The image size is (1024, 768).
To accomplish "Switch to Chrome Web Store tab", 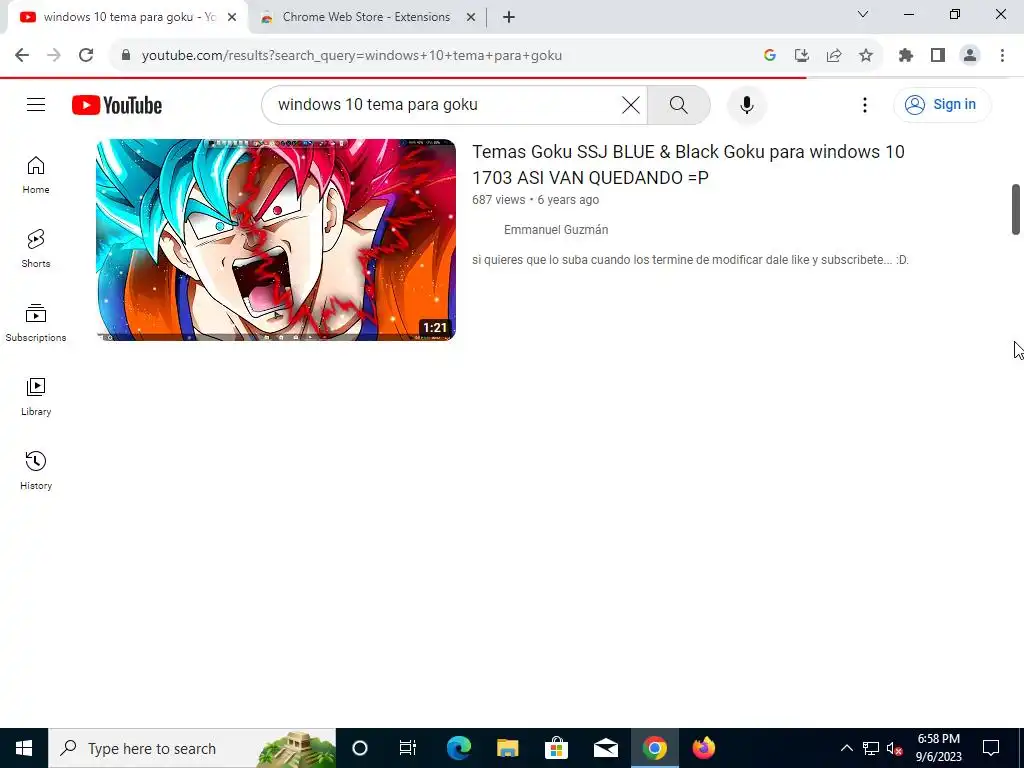I will coord(368,17).
